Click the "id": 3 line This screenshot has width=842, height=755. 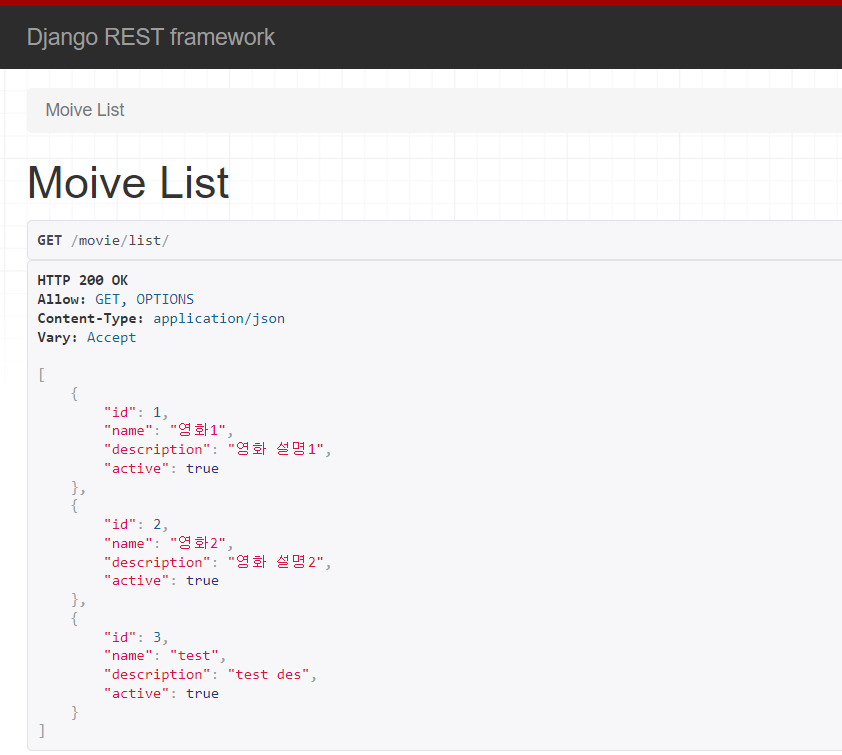tap(136, 637)
